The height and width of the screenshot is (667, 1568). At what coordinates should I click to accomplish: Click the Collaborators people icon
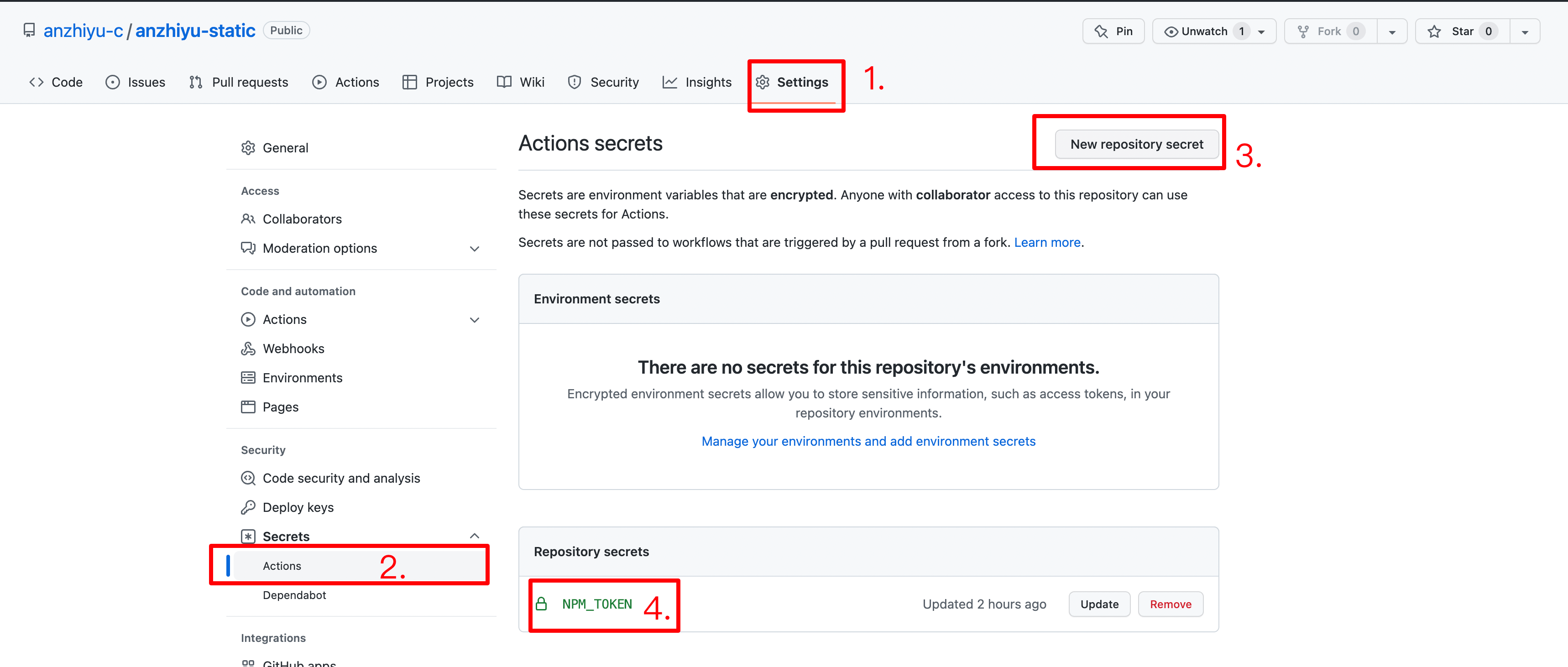pyautogui.click(x=248, y=219)
